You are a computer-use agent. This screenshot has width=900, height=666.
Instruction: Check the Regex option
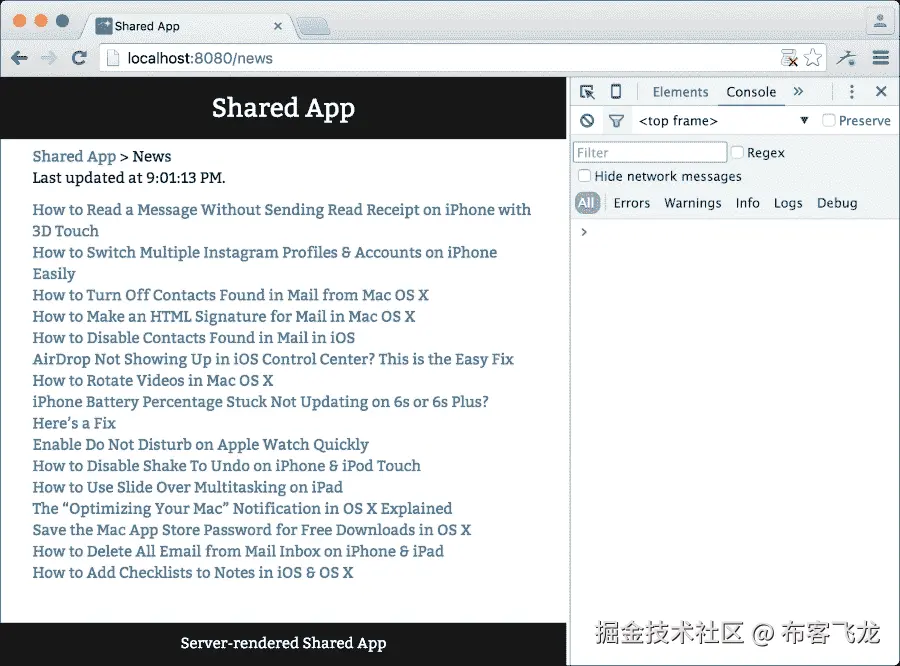pyautogui.click(x=737, y=152)
